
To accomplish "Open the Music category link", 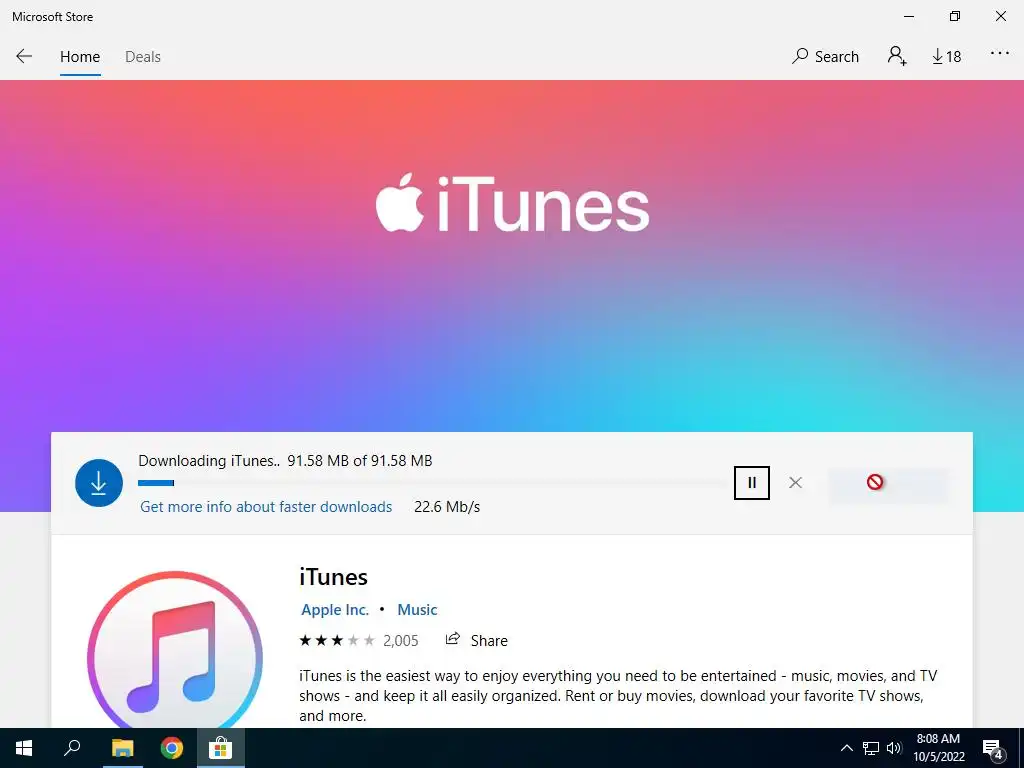I will (x=417, y=610).
